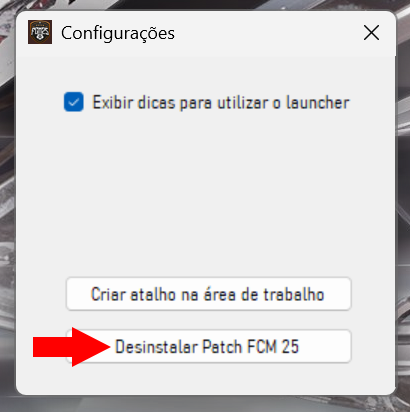The width and height of the screenshot is (410, 412).
Task: Uninstall the FCM 25 patch
Action: (209, 346)
